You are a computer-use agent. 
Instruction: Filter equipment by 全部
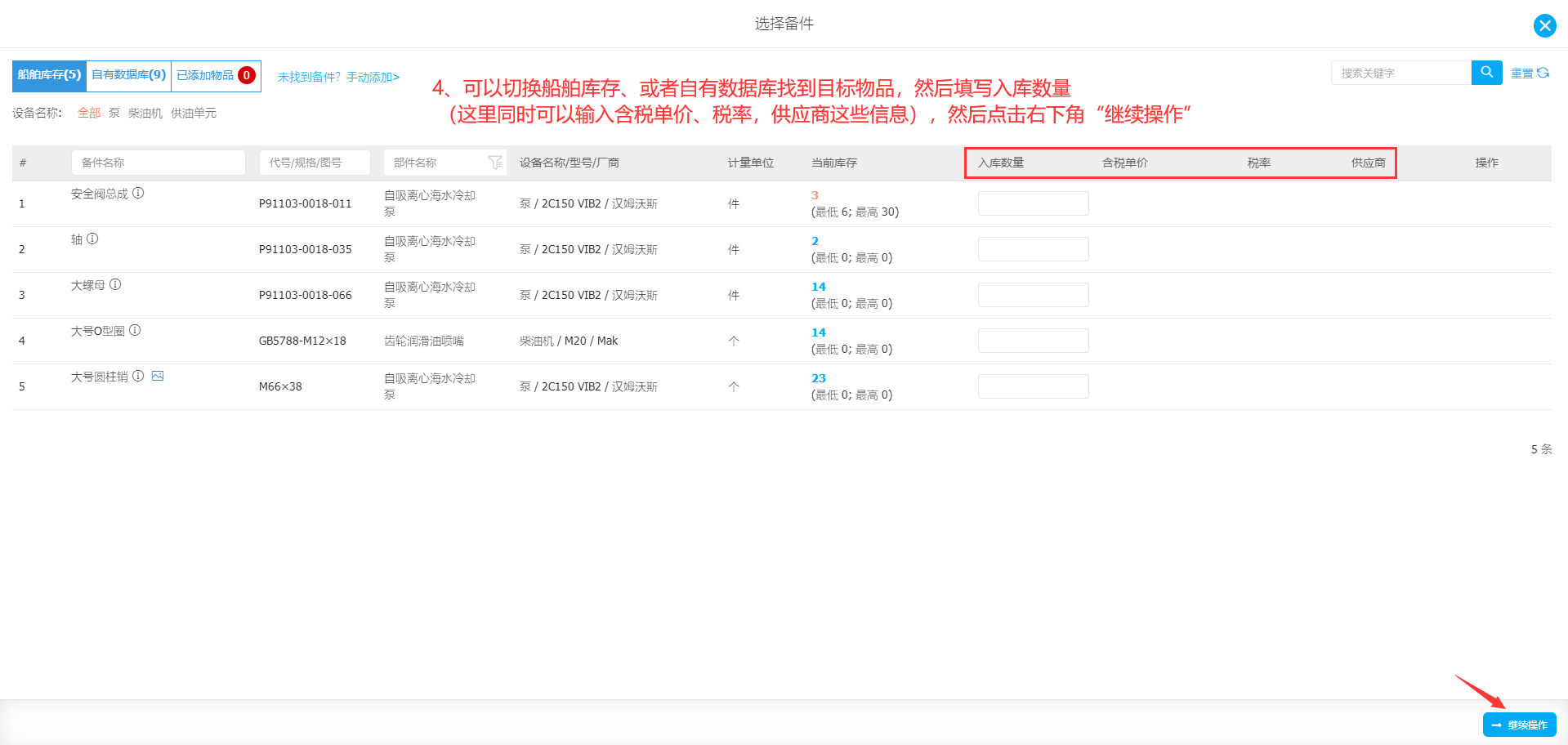(x=89, y=113)
